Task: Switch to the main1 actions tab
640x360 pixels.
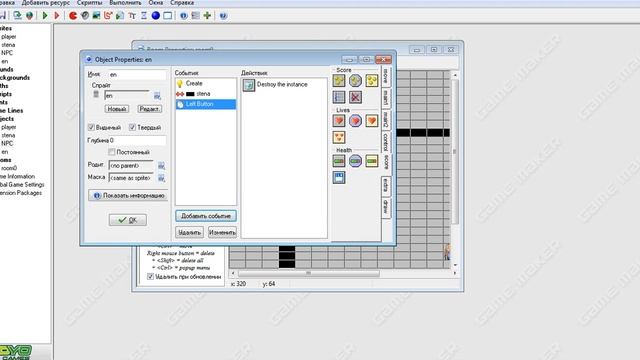Action: coord(386,98)
